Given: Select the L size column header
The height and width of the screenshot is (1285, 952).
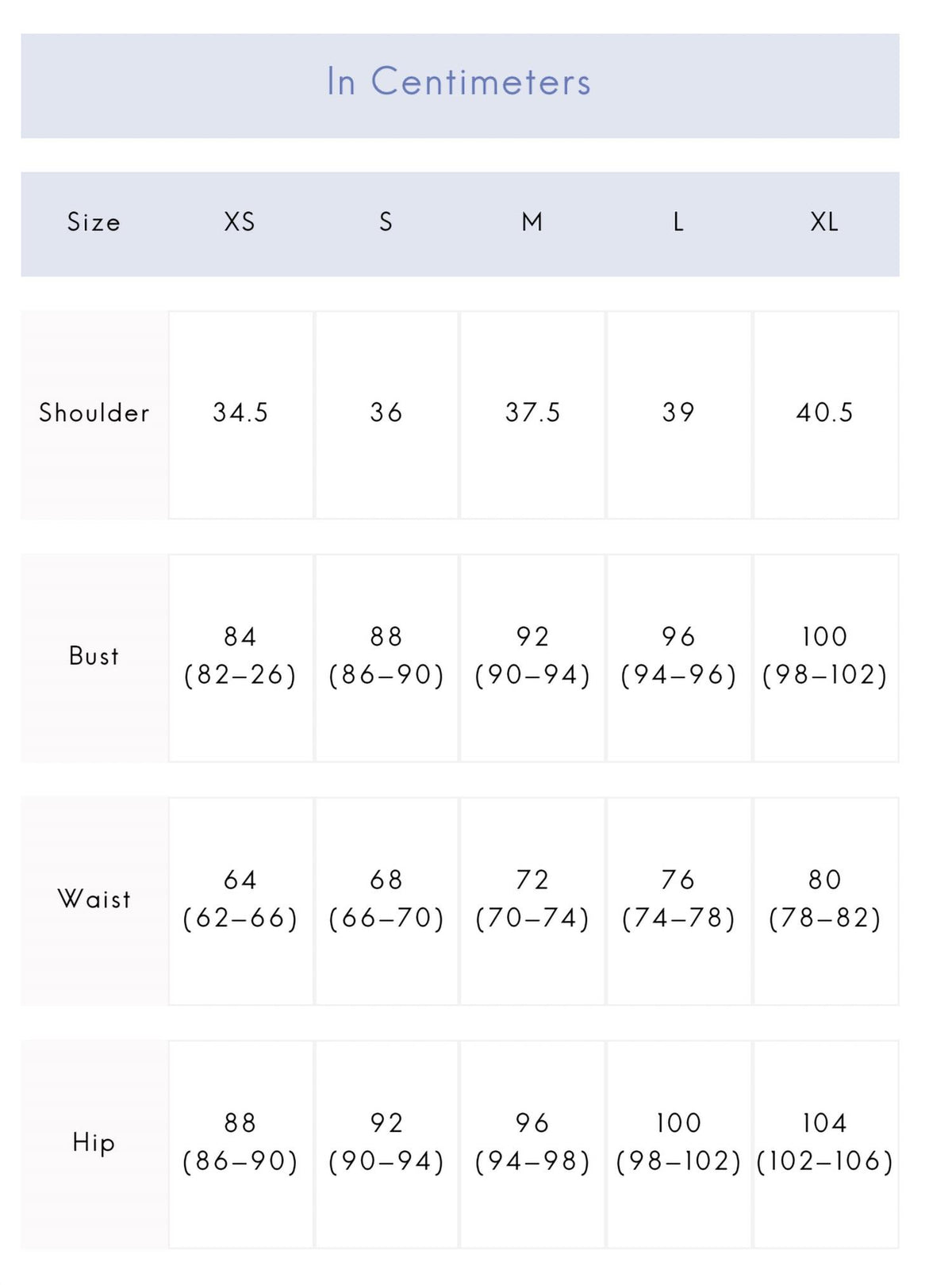Looking at the screenshot, I should [678, 222].
